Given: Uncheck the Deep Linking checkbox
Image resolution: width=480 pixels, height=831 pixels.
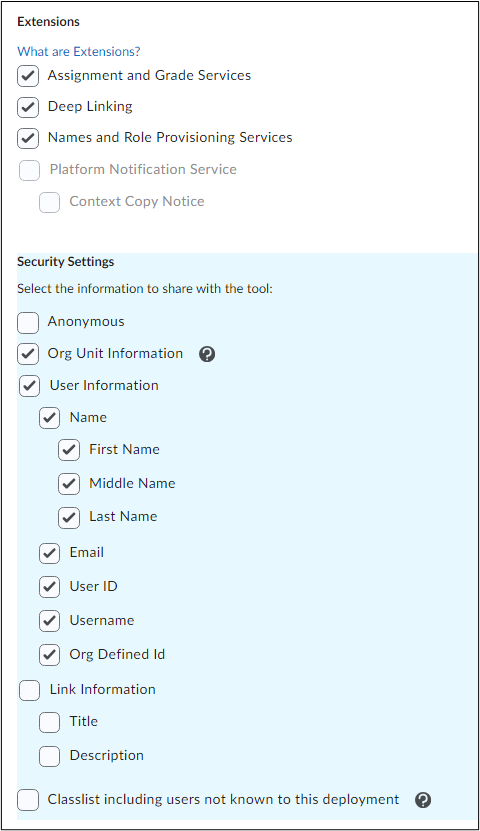Looking at the screenshot, I should click(28, 107).
